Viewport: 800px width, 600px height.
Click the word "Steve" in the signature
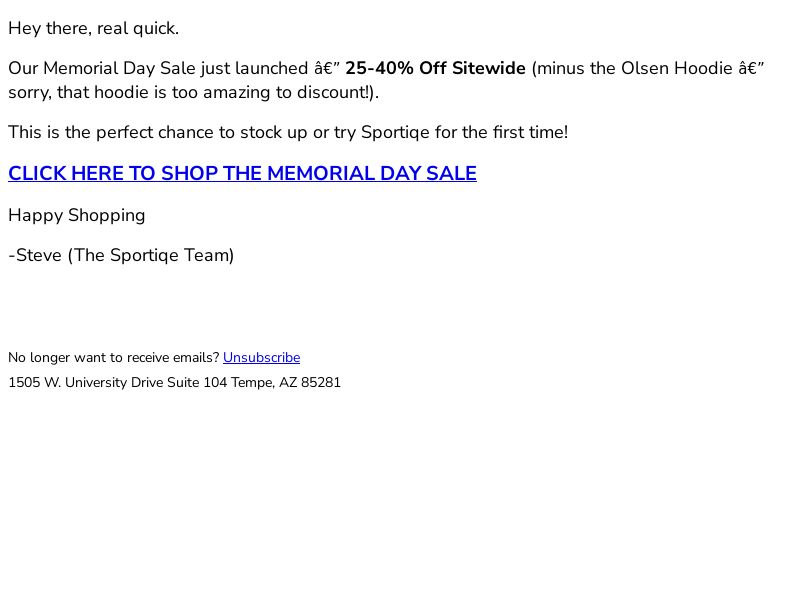click(39, 255)
